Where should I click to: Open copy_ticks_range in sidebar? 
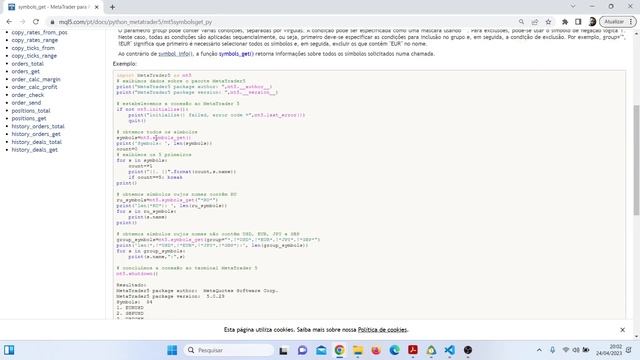pos(34,56)
